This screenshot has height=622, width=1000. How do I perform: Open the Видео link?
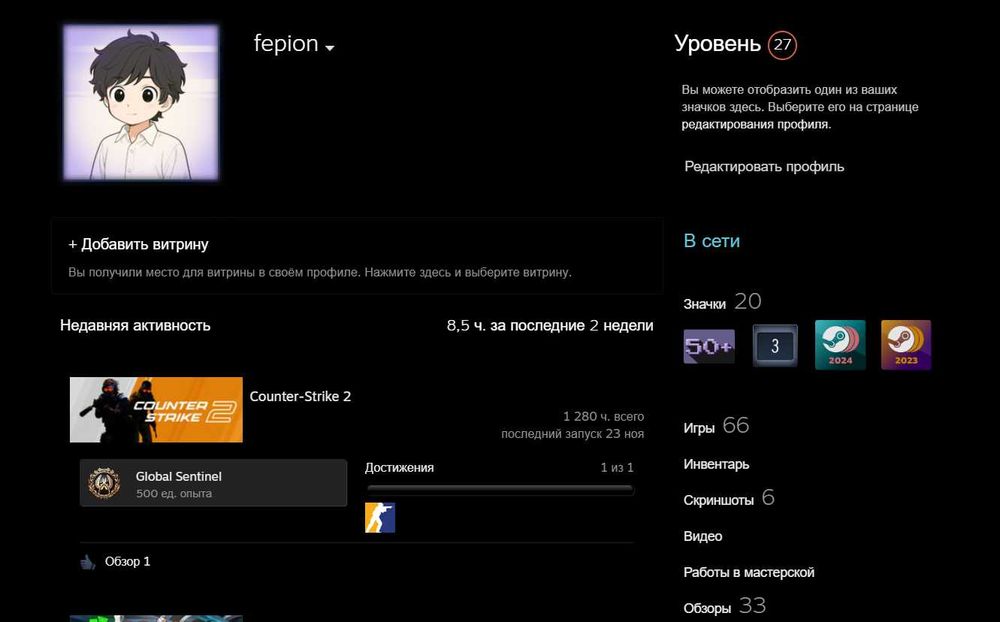pyautogui.click(x=703, y=537)
